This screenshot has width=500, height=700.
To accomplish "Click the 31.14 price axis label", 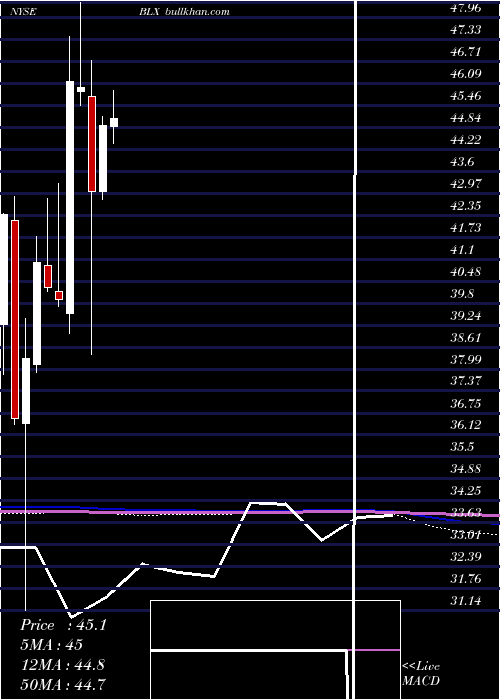I will [466, 600].
